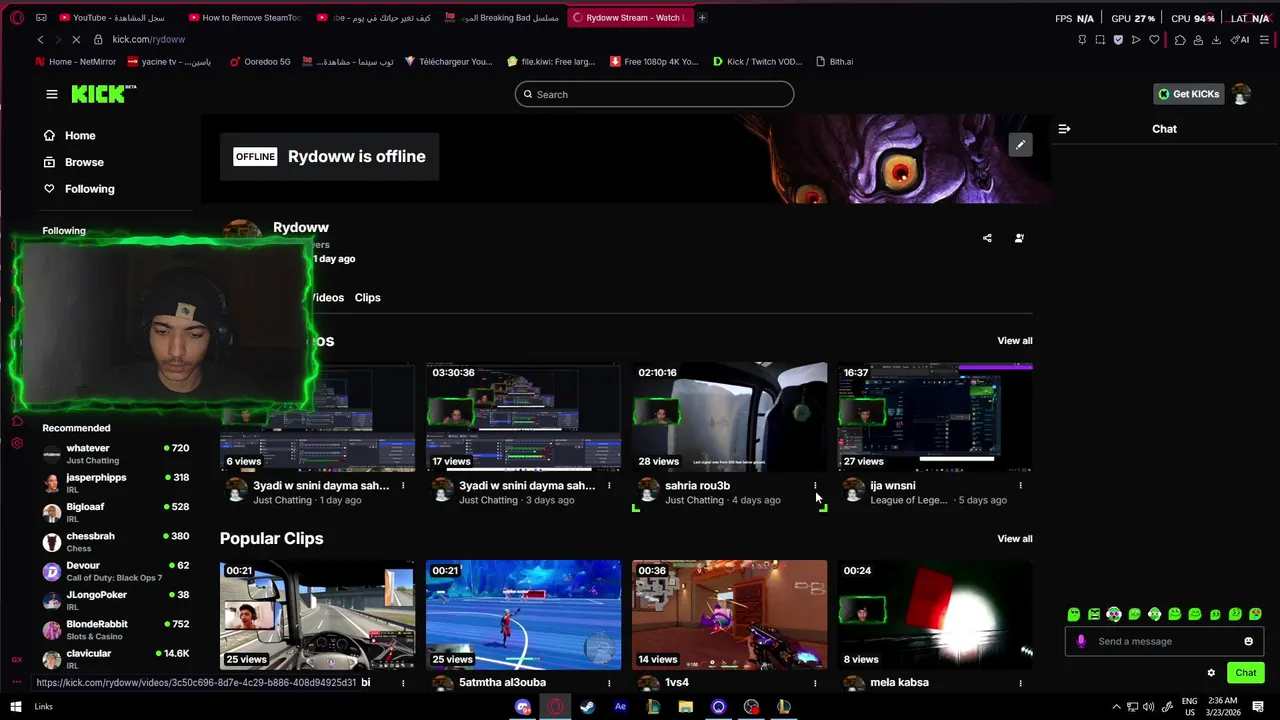Open Steam from the taskbar

tap(587, 707)
